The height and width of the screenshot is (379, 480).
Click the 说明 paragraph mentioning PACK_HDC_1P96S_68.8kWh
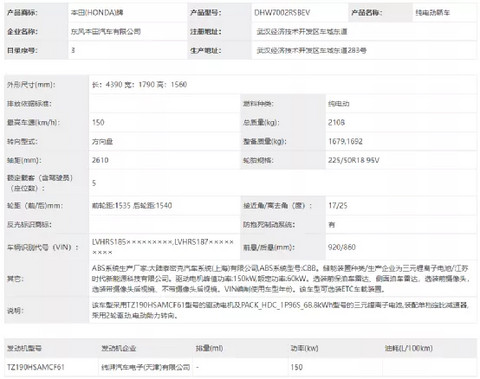(280, 310)
